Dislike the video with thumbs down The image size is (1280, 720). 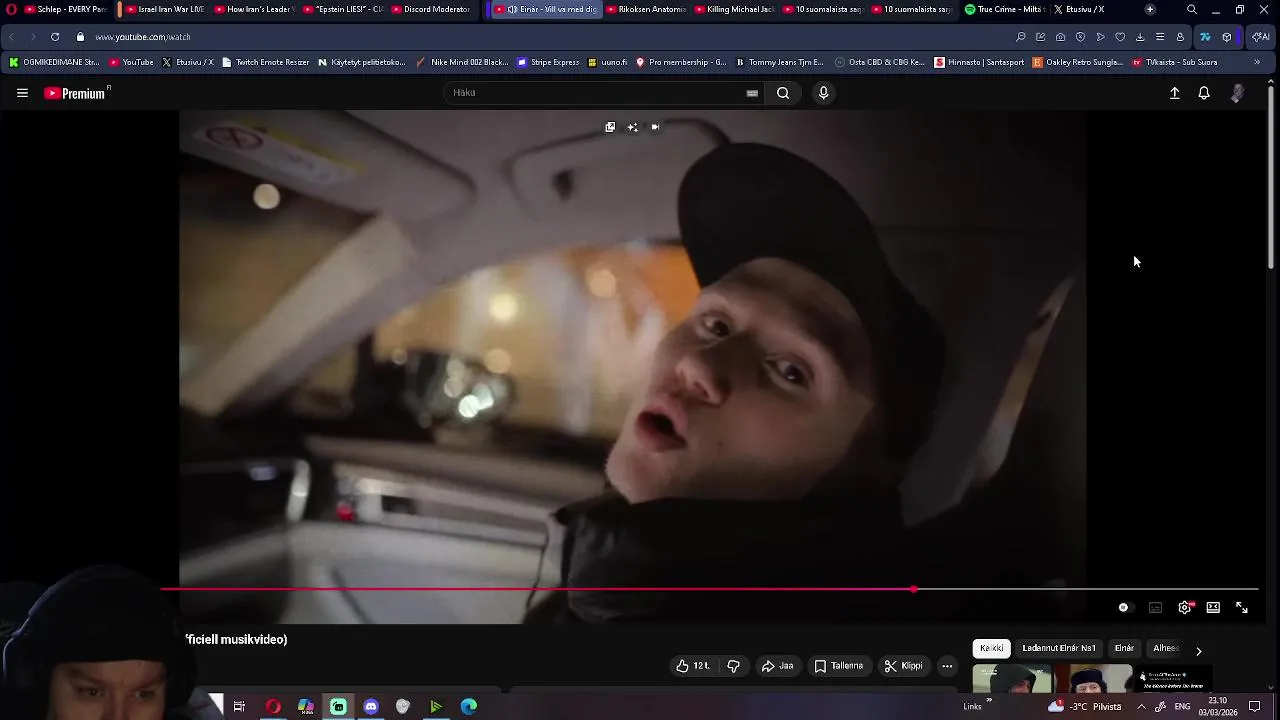pos(733,666)
